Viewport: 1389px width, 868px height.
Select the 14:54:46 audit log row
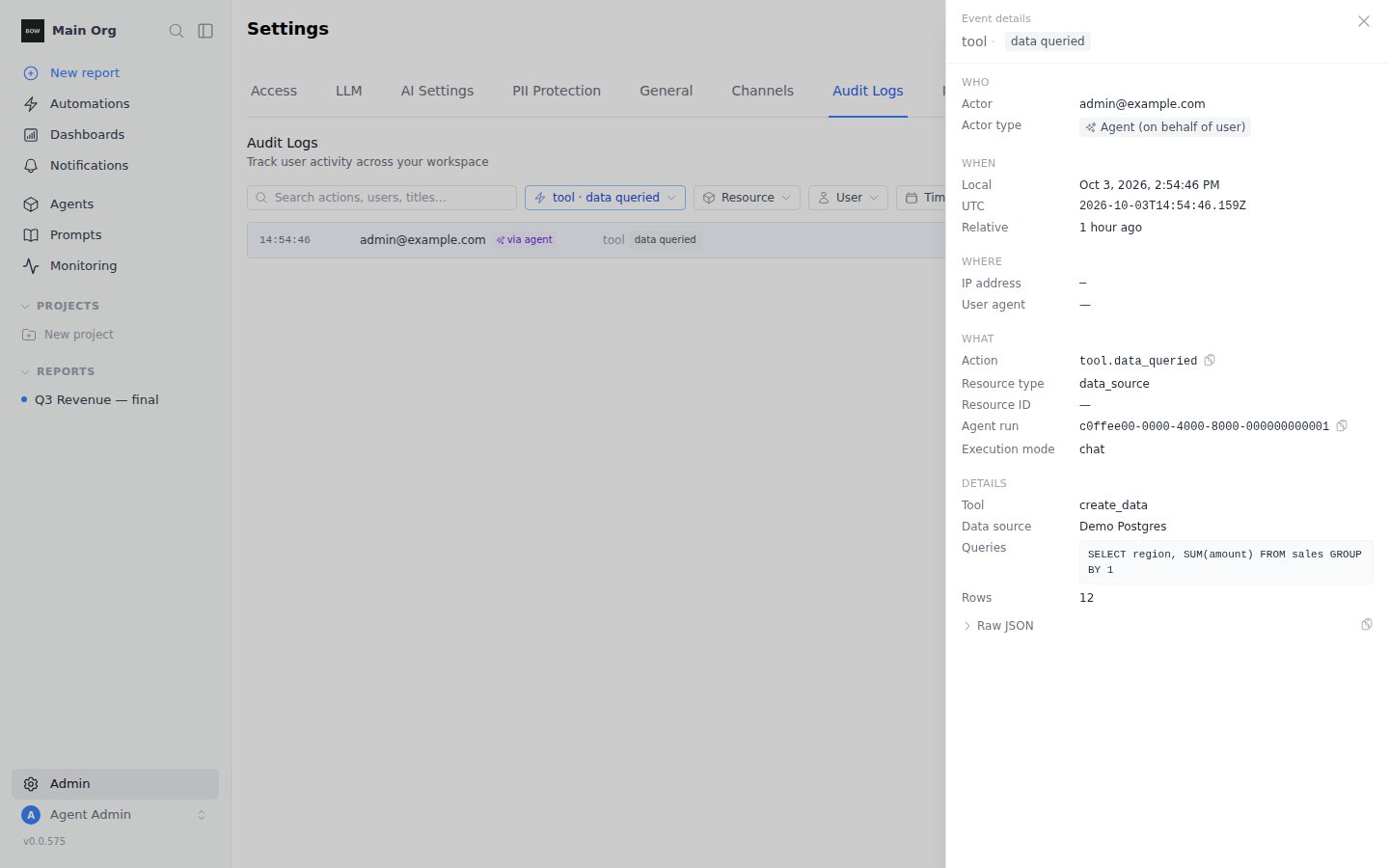coord(596,240)
